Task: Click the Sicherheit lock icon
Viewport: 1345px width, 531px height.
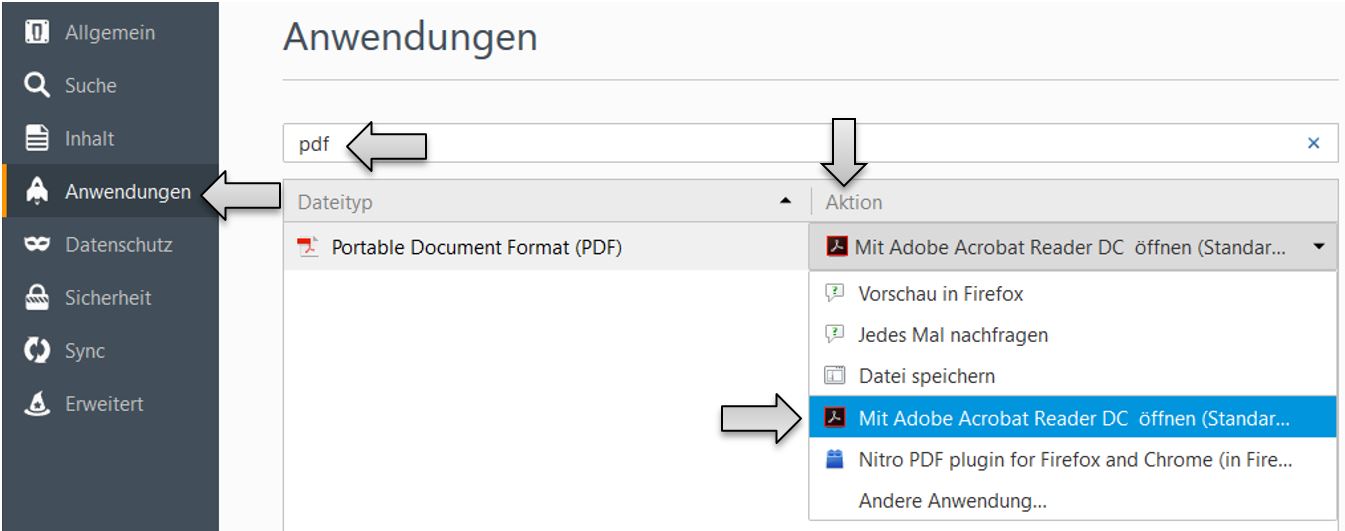Action: pos(37,298)
